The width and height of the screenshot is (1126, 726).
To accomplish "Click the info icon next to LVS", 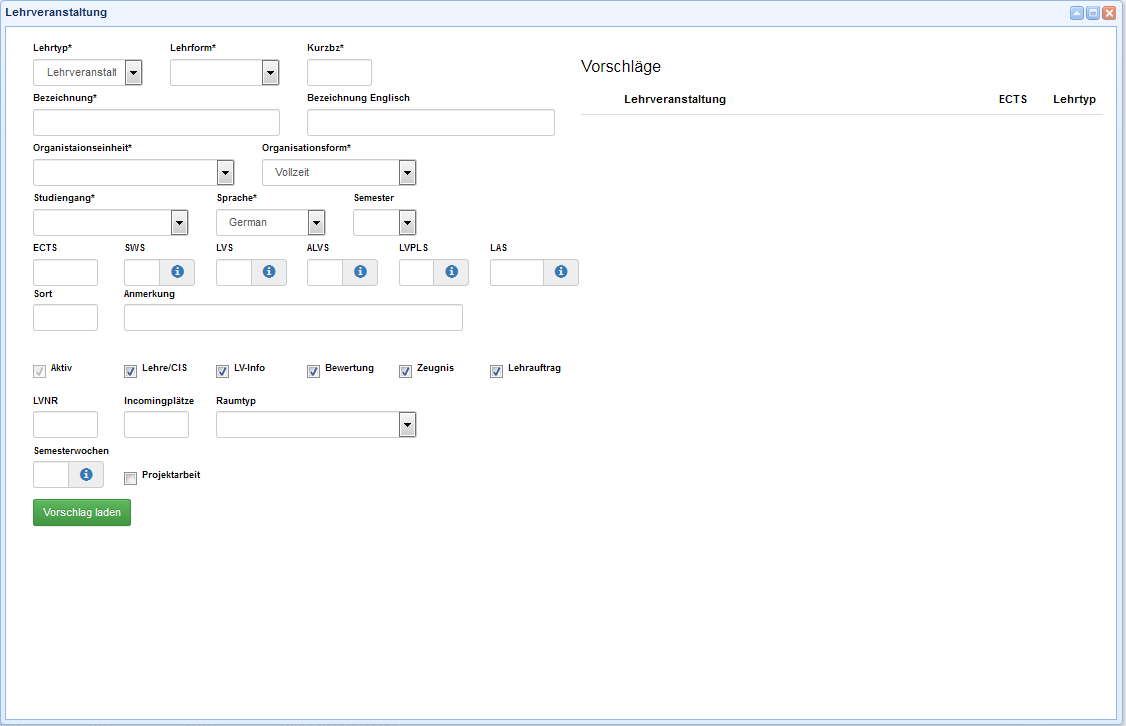I will tap(269, 272).
